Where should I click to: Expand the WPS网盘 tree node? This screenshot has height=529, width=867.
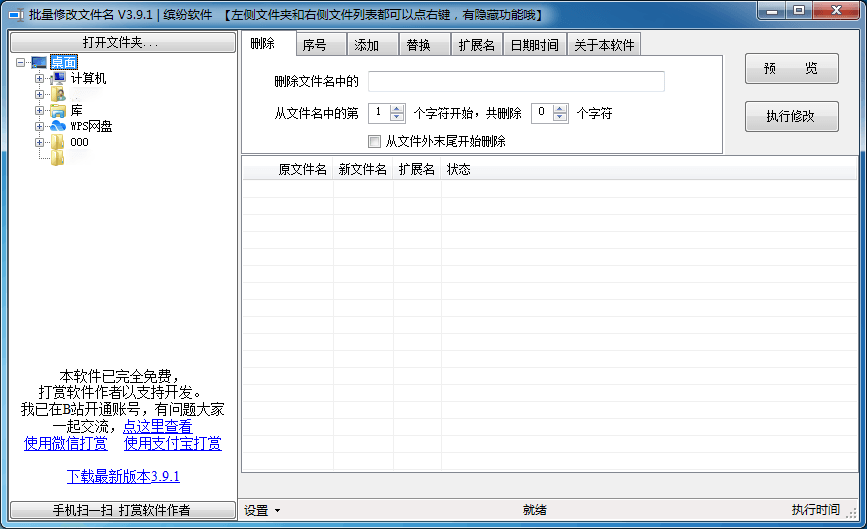[x=40, y=126]
